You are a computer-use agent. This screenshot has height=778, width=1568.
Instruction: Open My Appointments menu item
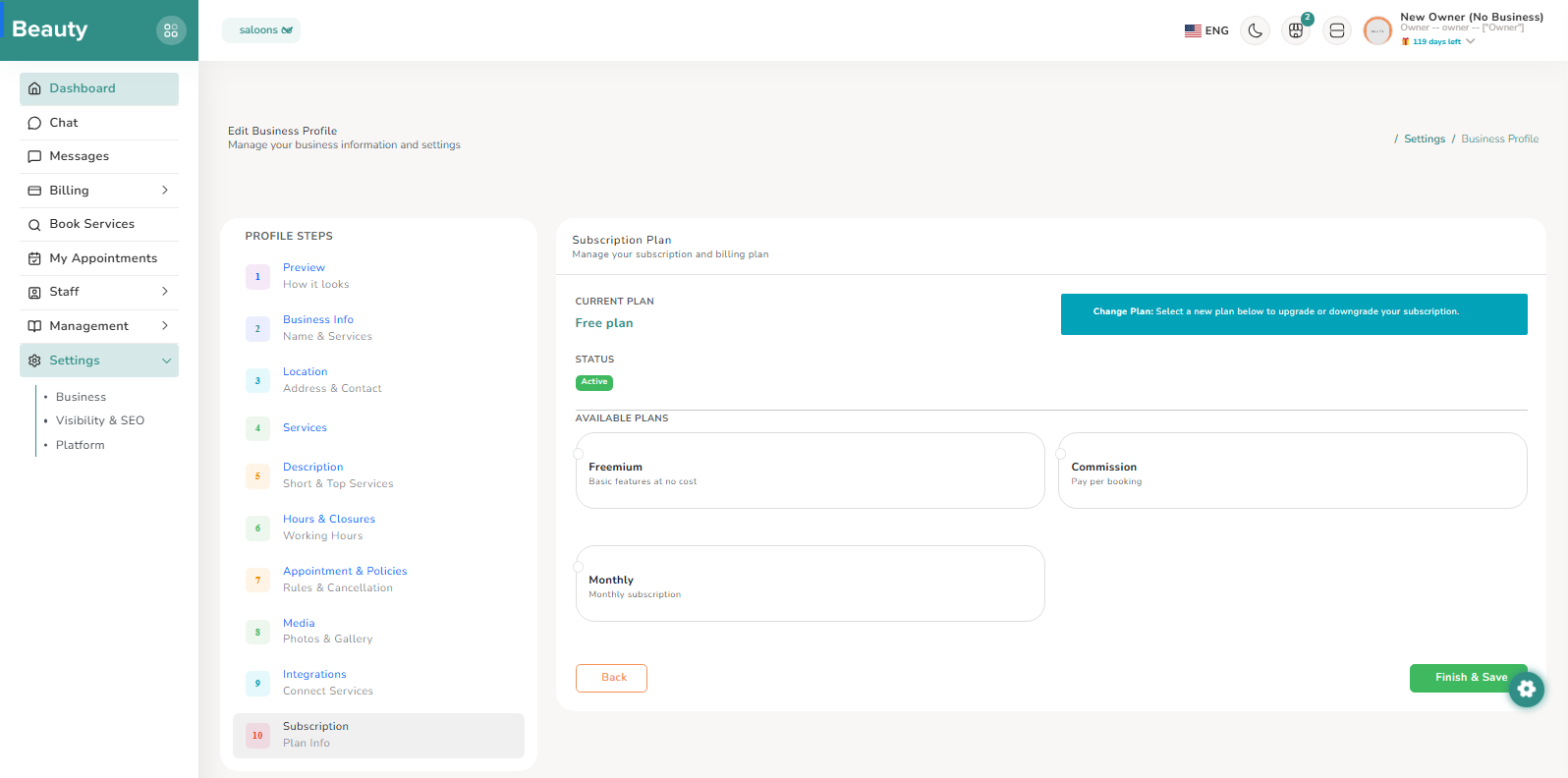tap(99, 258)
